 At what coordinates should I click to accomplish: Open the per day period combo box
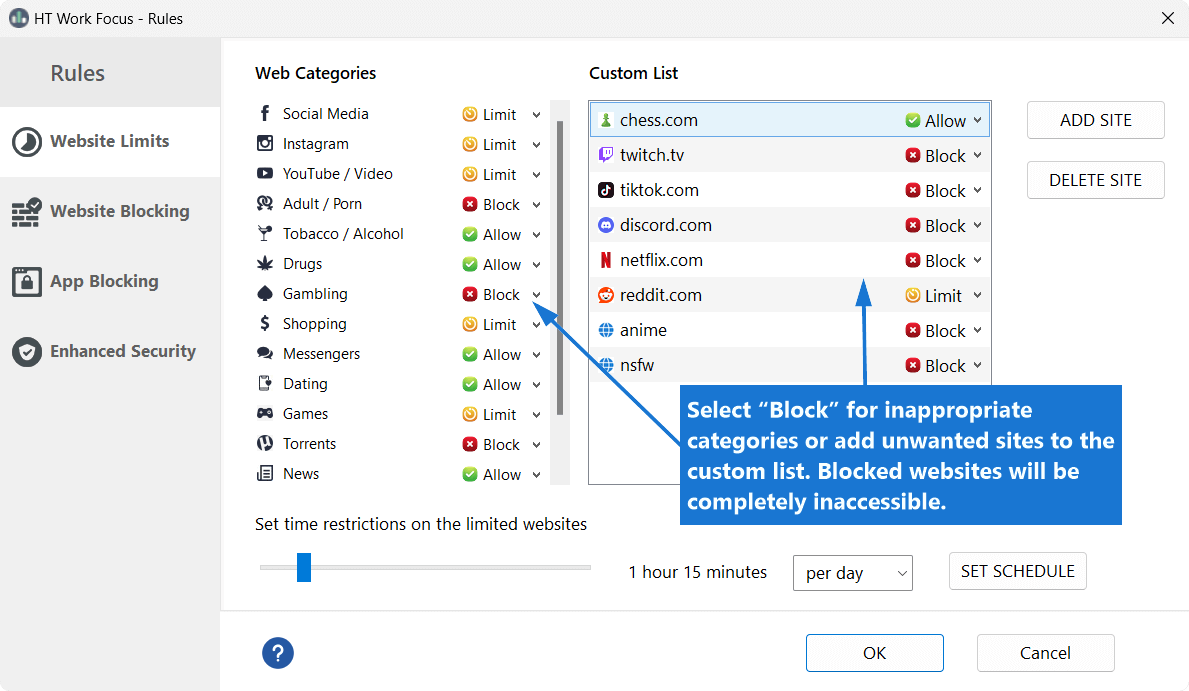(x=852, y=573)
